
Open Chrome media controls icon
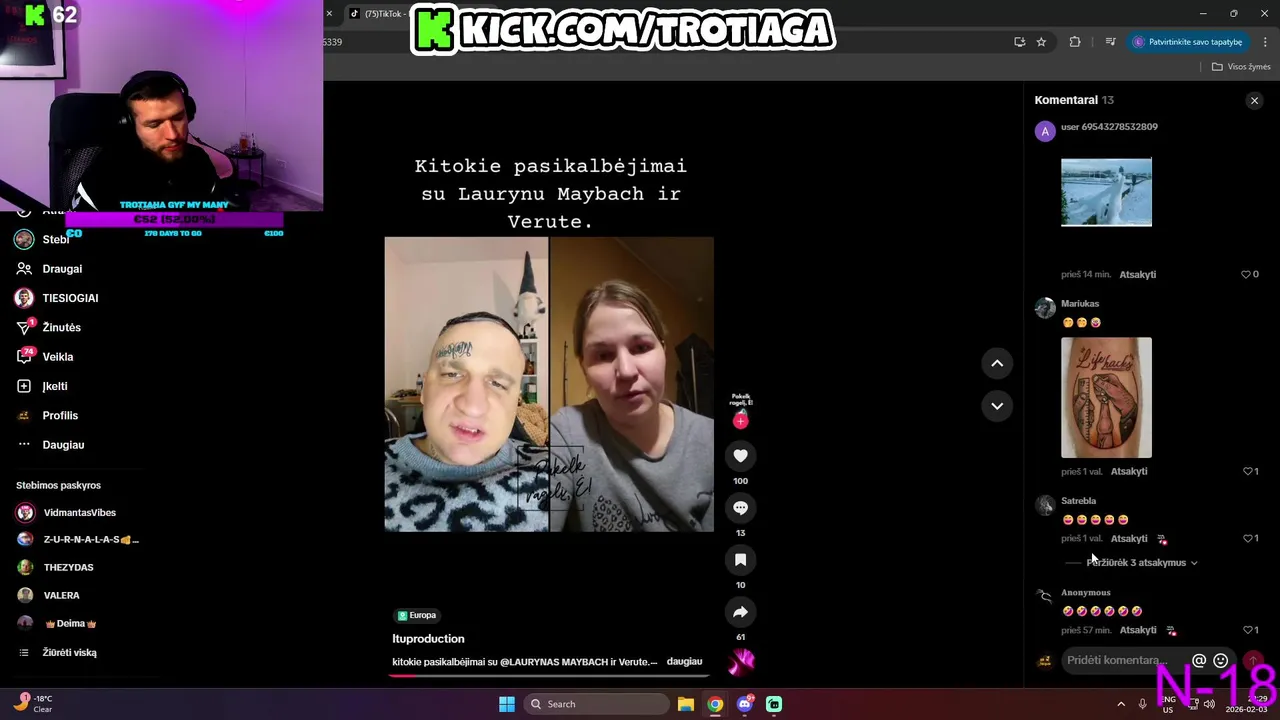point(1110,42)
